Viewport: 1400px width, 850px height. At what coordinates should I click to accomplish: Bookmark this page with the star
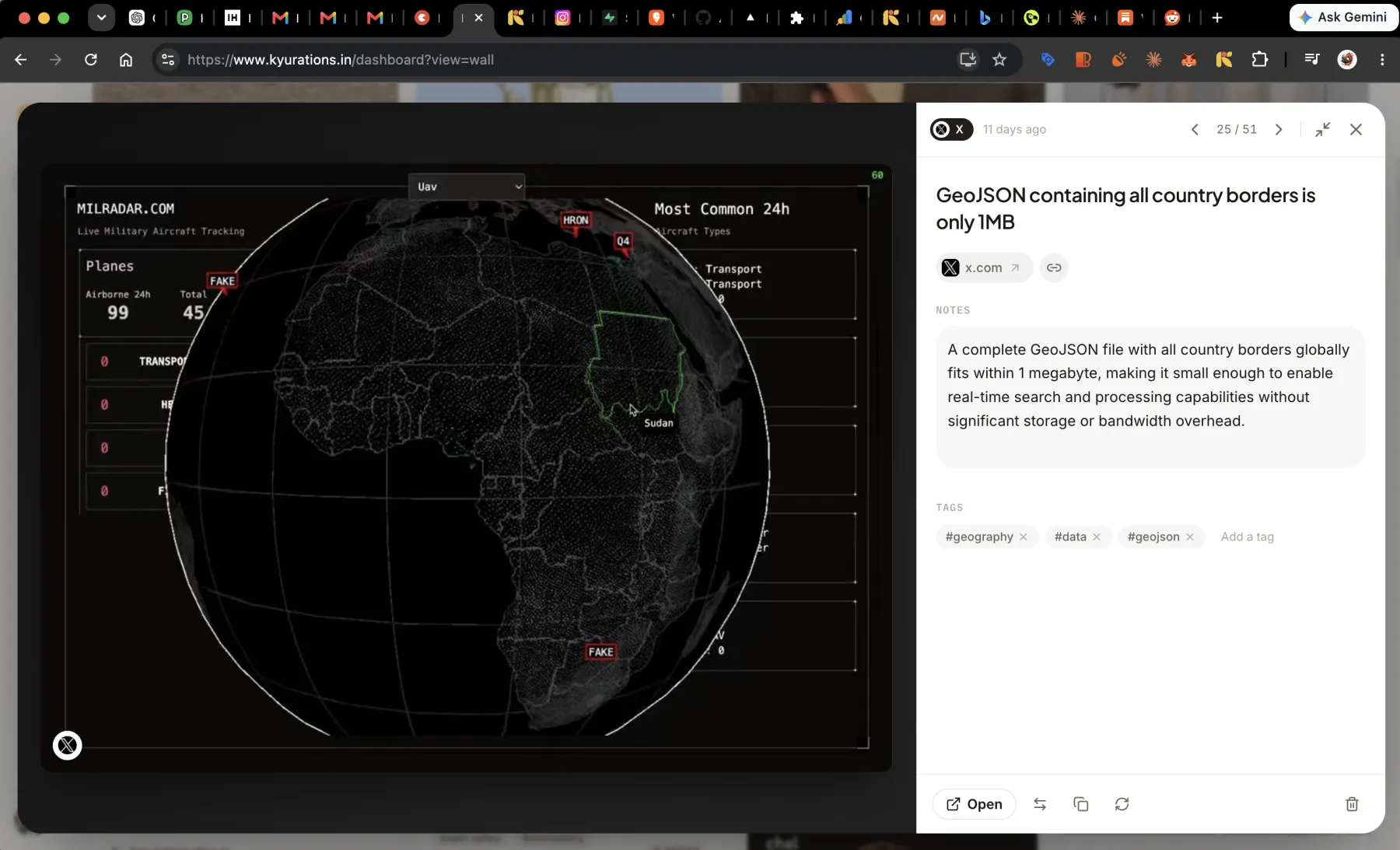pos(999,60)
